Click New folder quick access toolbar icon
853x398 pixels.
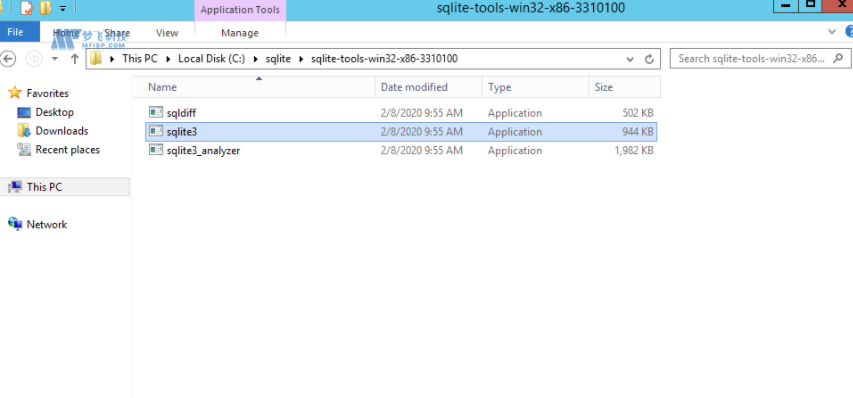click(x=46, y=8)
